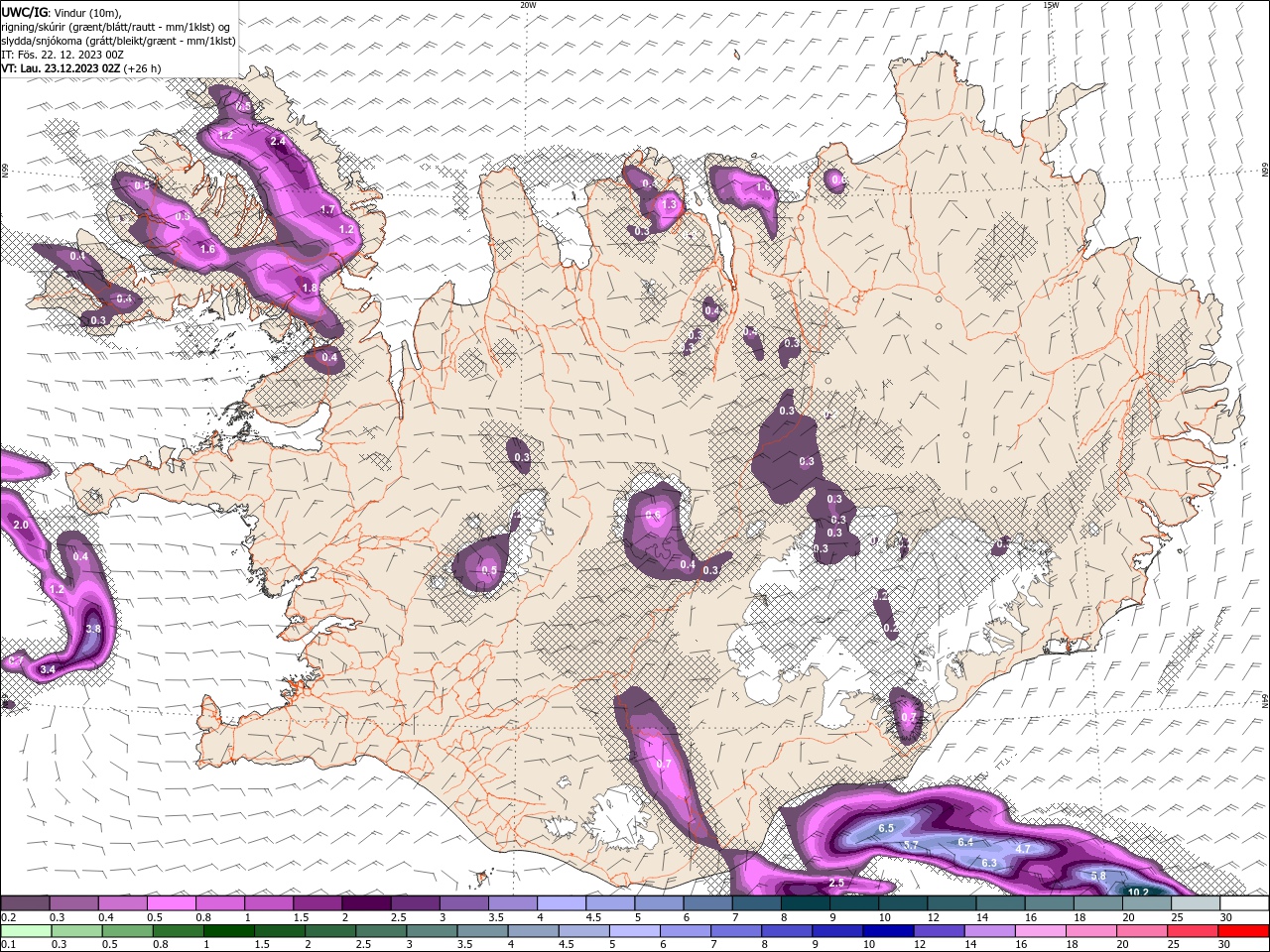
Task: Click the 3.4 precipitation value at the left edge
Action: click(48, 670)
